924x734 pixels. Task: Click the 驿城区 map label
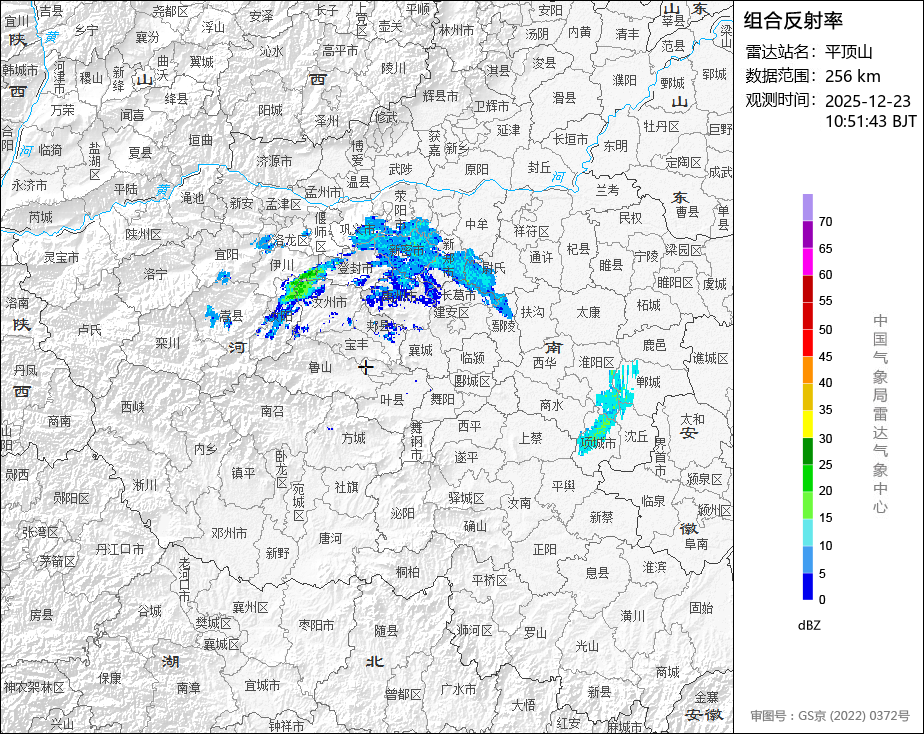(466, 498)
